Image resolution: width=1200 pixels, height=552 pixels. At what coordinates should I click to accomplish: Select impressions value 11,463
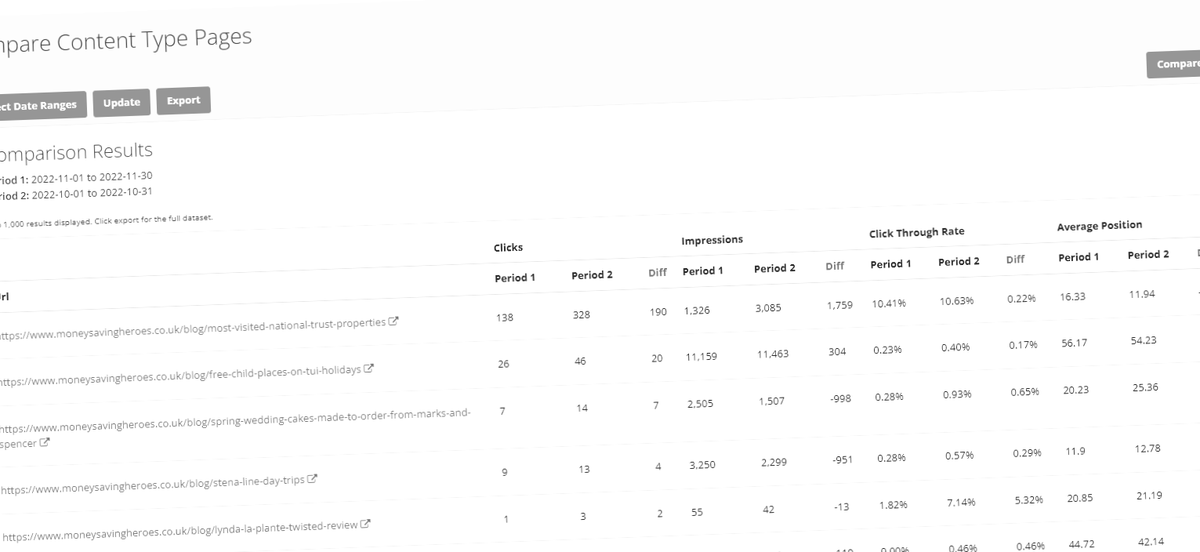(x=775, y=354)
